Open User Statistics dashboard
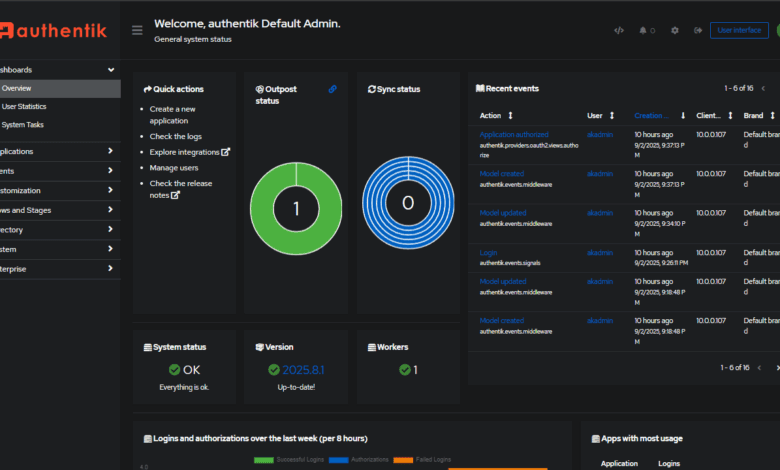This screenshot has height=470, width=780. click(24, 106)
